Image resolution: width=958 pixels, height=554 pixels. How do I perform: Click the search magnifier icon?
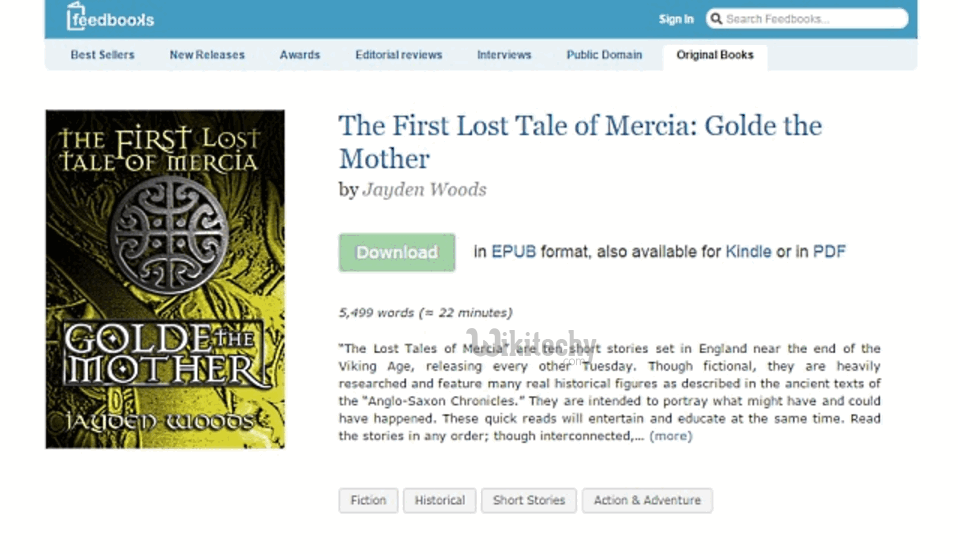tap(716, 19)
